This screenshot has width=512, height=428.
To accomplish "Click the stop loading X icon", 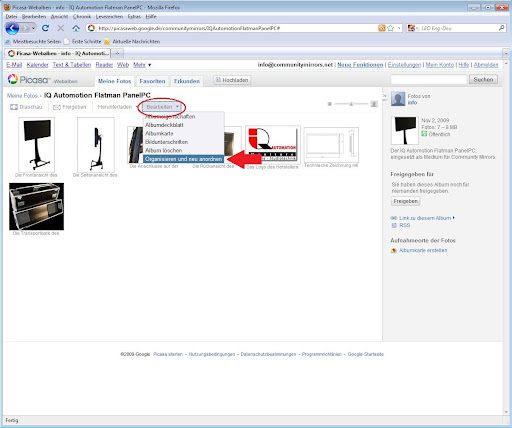I will click(61, 28).
